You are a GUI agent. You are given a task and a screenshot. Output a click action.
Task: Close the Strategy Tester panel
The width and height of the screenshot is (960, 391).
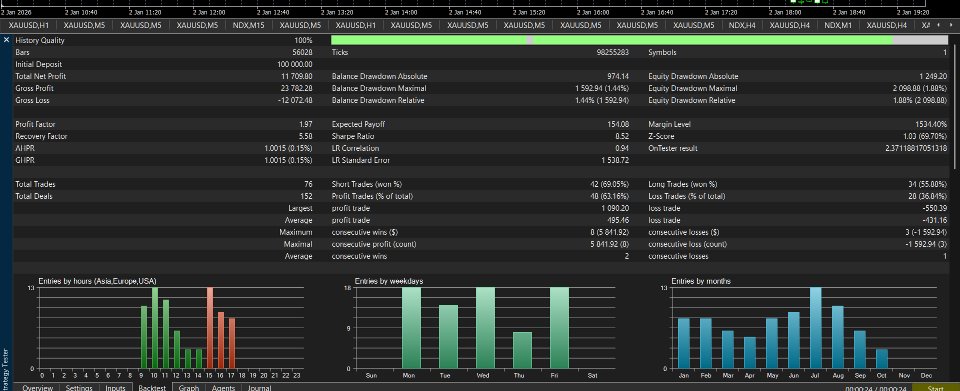(x=6, y=40)
